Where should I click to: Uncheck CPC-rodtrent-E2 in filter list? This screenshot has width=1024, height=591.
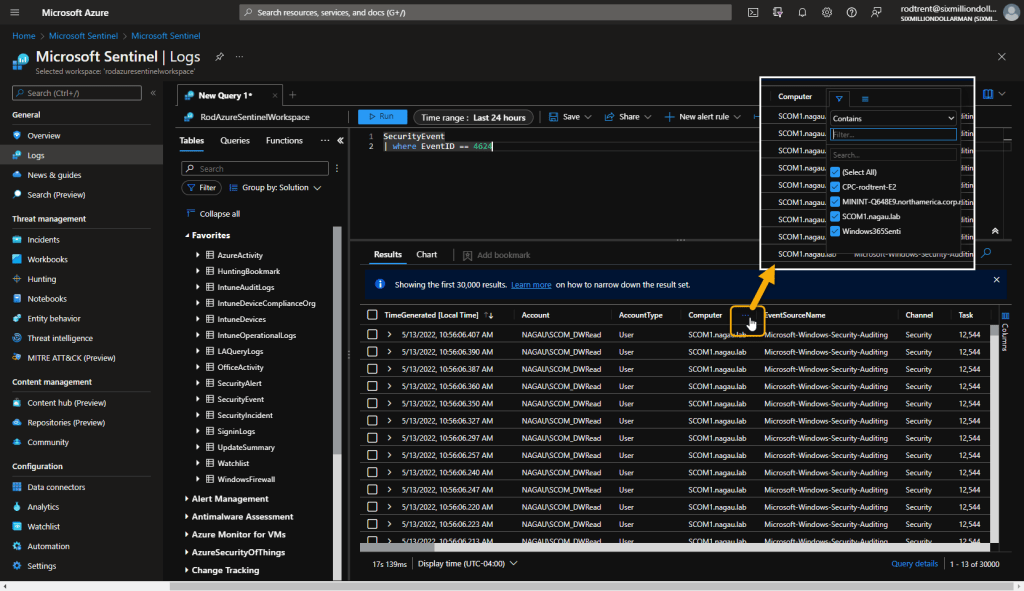pyautogui.click(x=835, y=187)
